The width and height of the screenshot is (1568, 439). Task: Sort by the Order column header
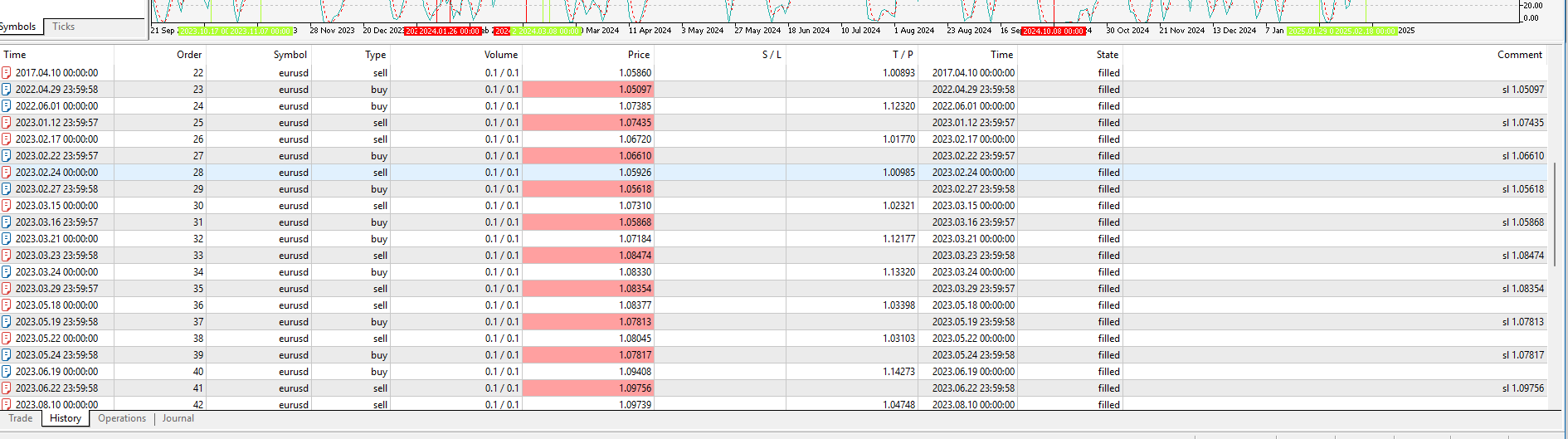point(160,55)
